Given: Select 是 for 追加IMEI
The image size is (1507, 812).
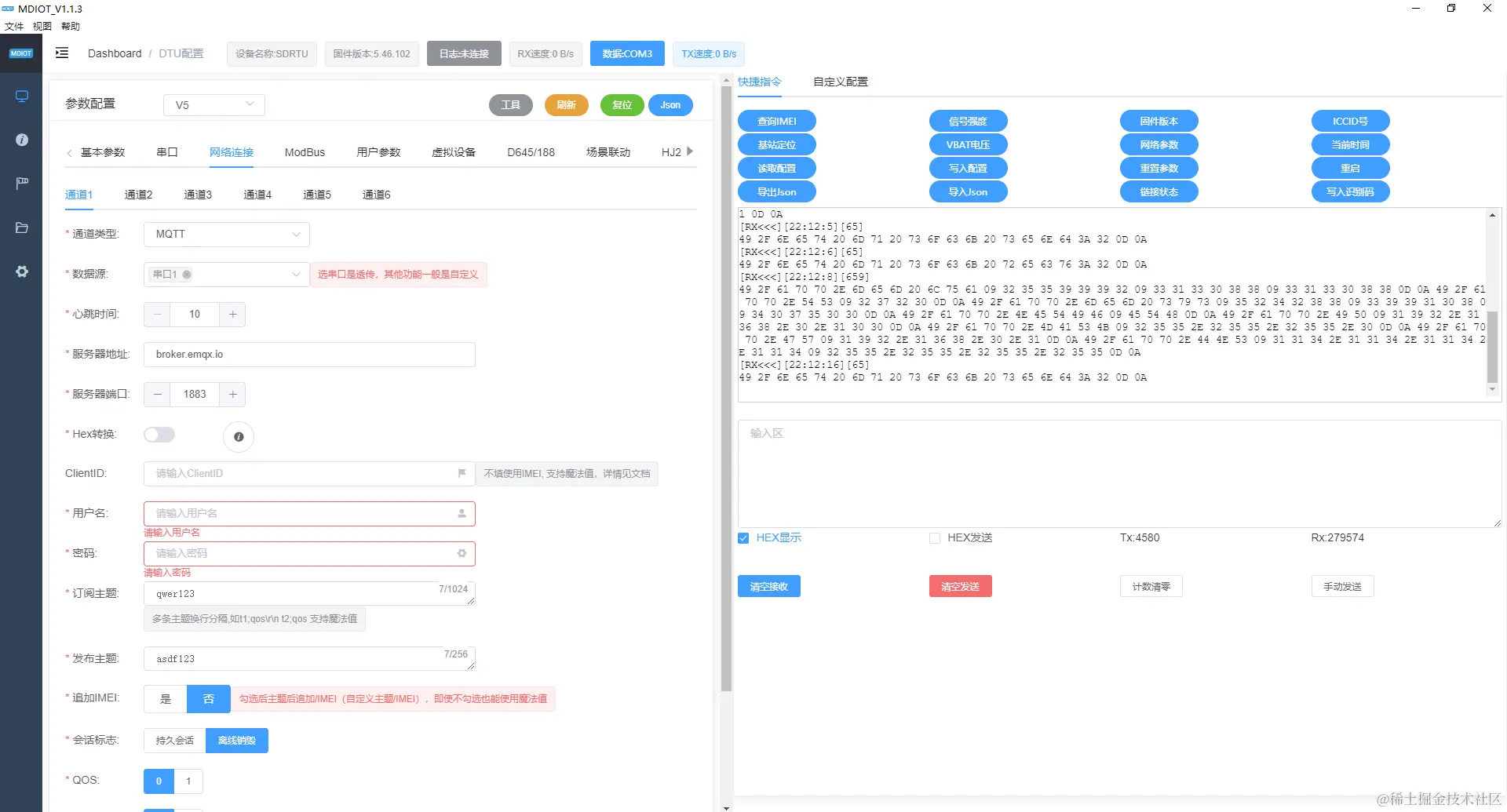Looking at the screenshot, I should [166, 699].
